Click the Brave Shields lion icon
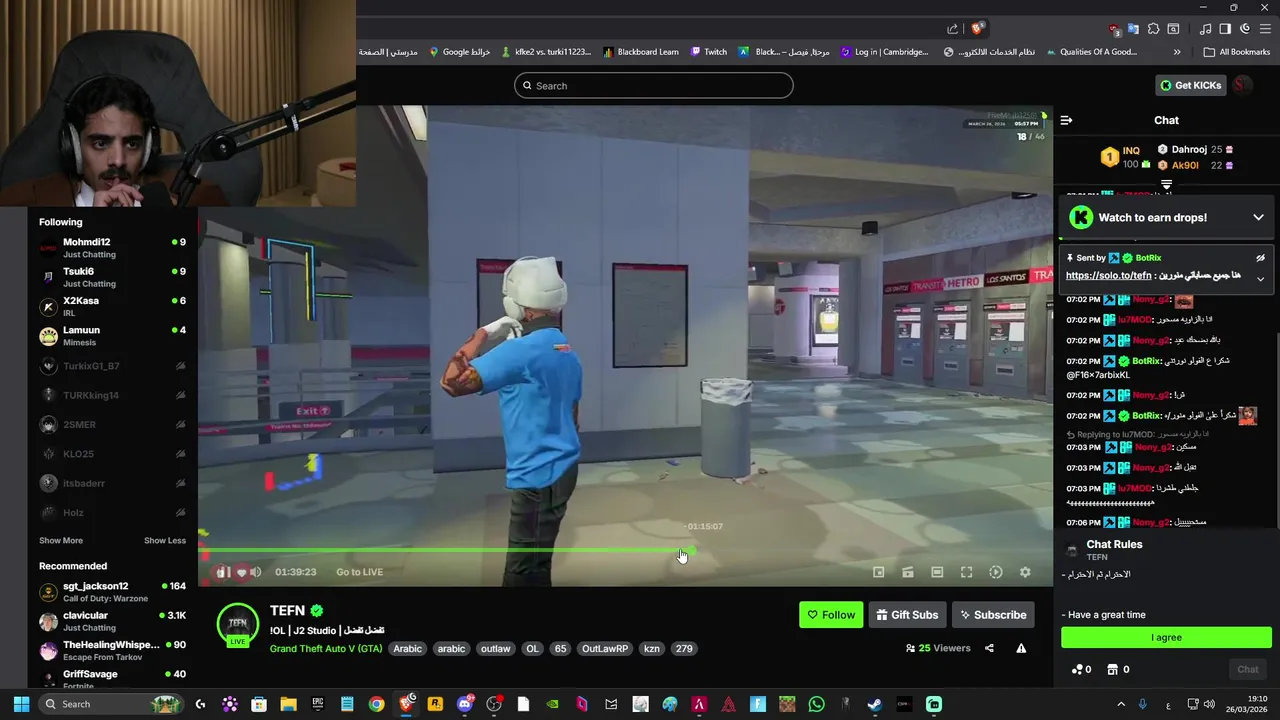This screenshot has height=720, width=1280. pos(977,29)
